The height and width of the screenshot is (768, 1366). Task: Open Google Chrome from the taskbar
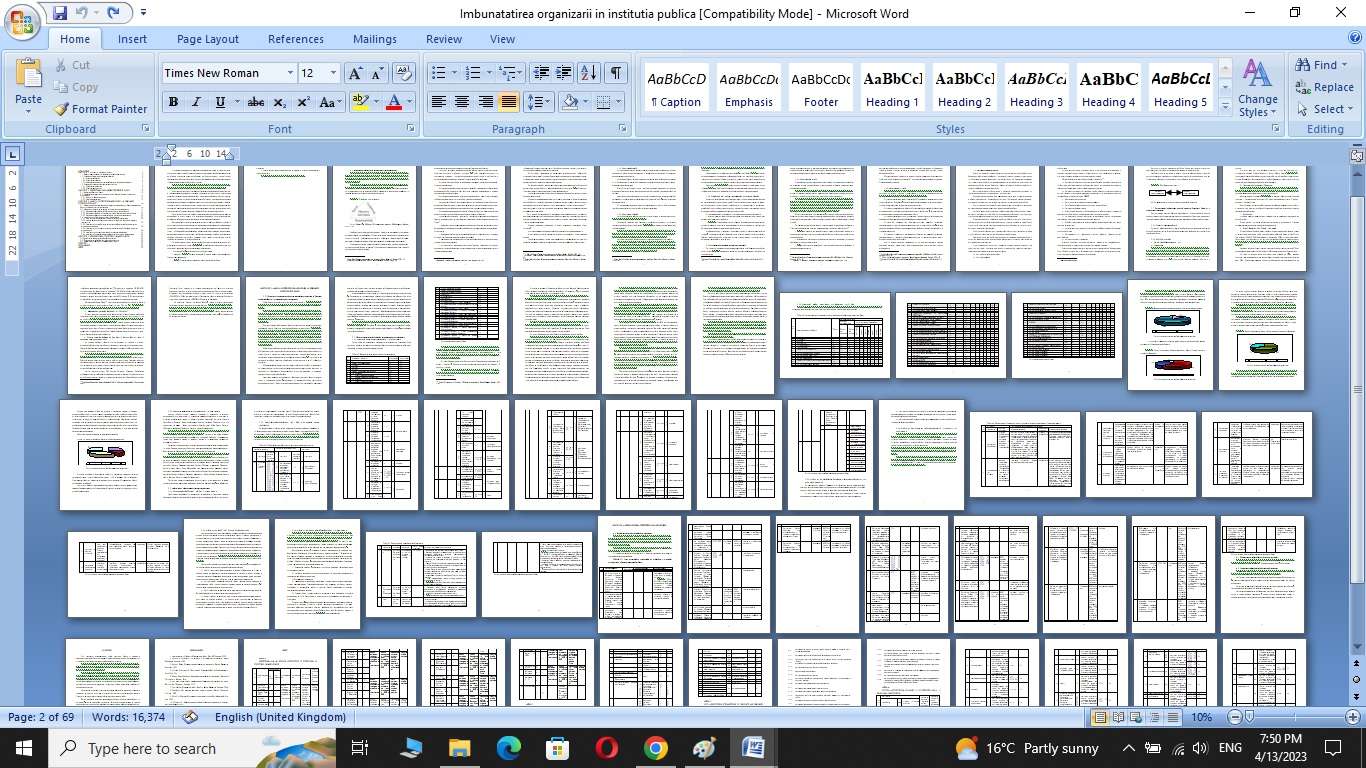point(655,748)
